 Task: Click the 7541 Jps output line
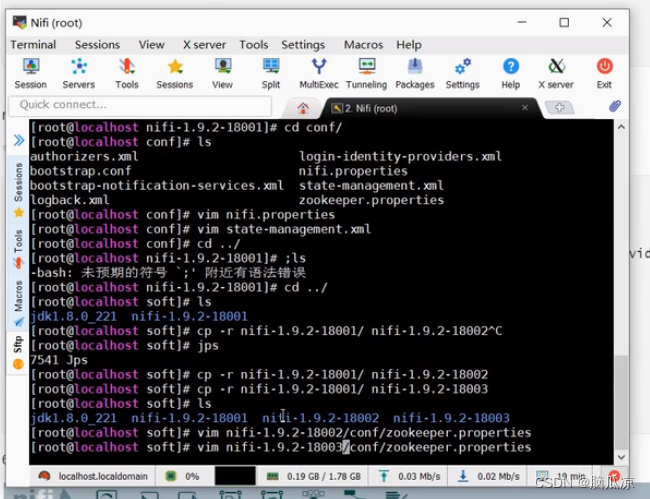point(59,360)
